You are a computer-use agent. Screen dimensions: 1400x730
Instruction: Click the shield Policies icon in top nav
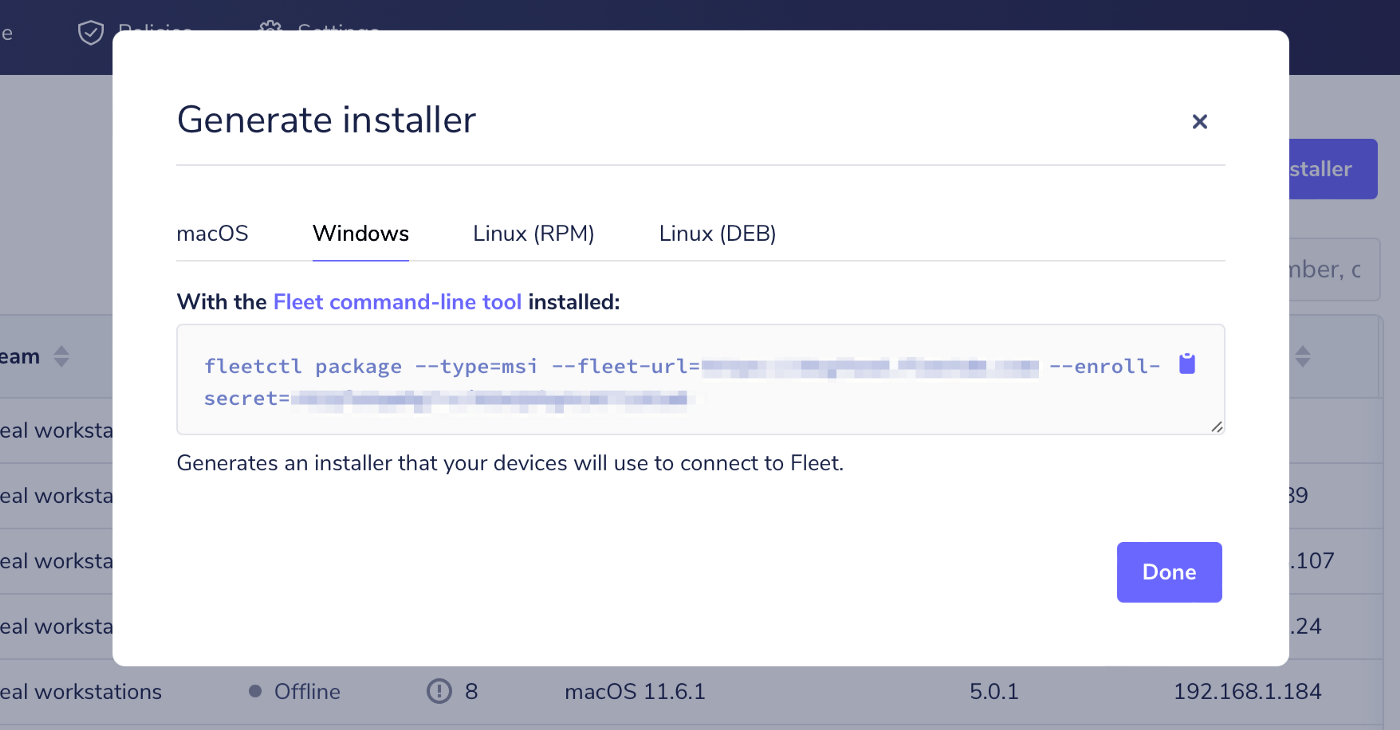coord(91,32)
